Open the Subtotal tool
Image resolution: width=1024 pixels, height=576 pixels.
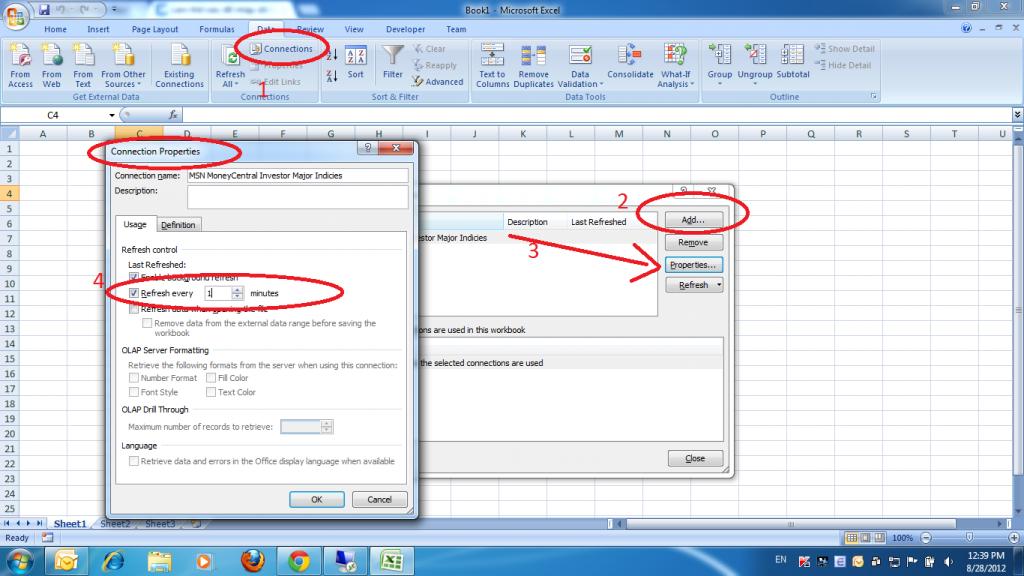[793, 62]
